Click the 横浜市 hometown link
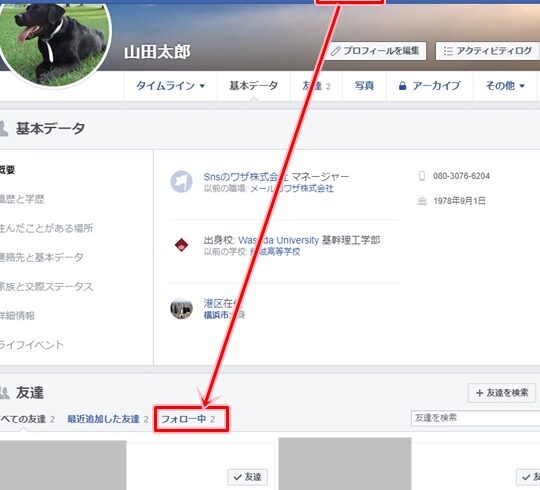The width and height of the screenshot is (540, 490). (x=216, y=315)
